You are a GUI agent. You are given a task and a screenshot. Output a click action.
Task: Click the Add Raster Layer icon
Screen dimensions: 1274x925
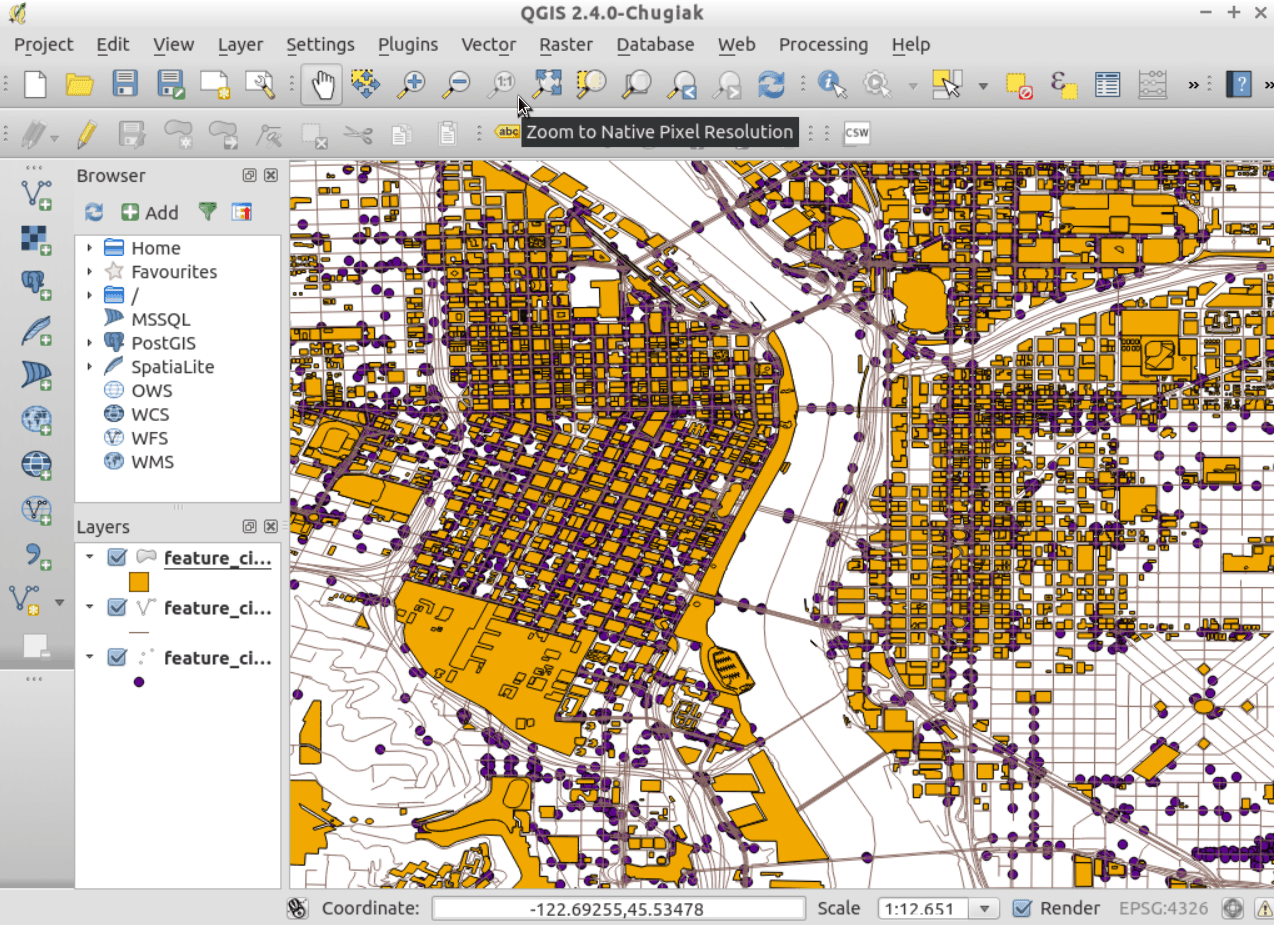[36, 239]
